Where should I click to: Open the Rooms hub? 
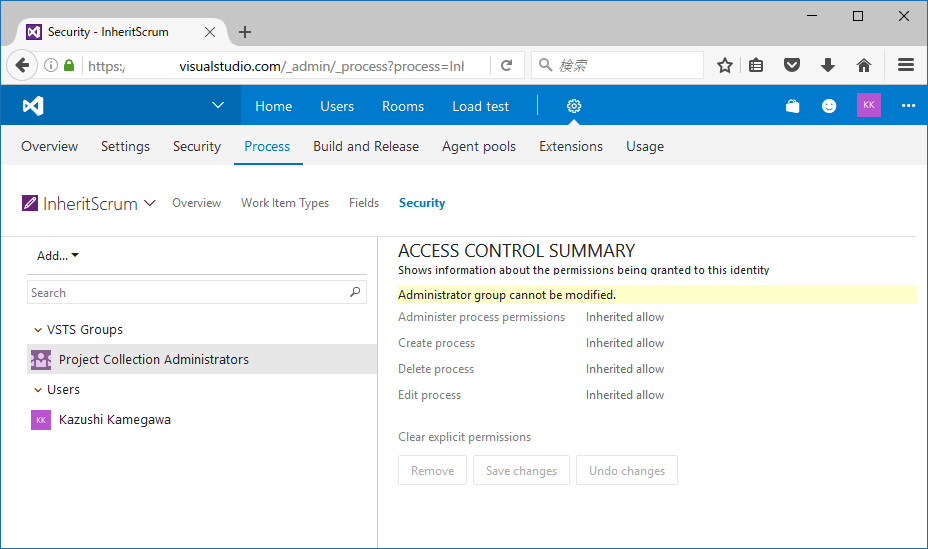pos(403,106)
